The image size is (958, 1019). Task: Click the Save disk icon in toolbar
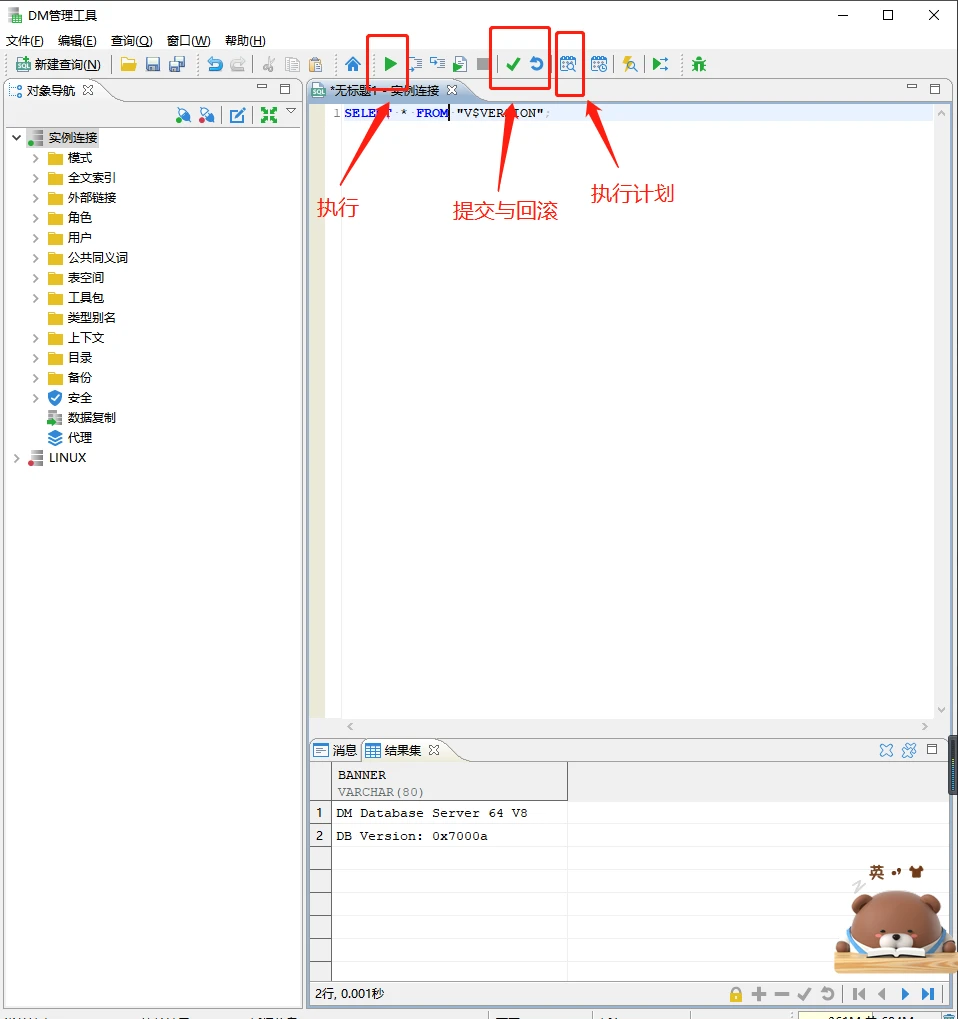pyautogui.click(x=153, y=64)
